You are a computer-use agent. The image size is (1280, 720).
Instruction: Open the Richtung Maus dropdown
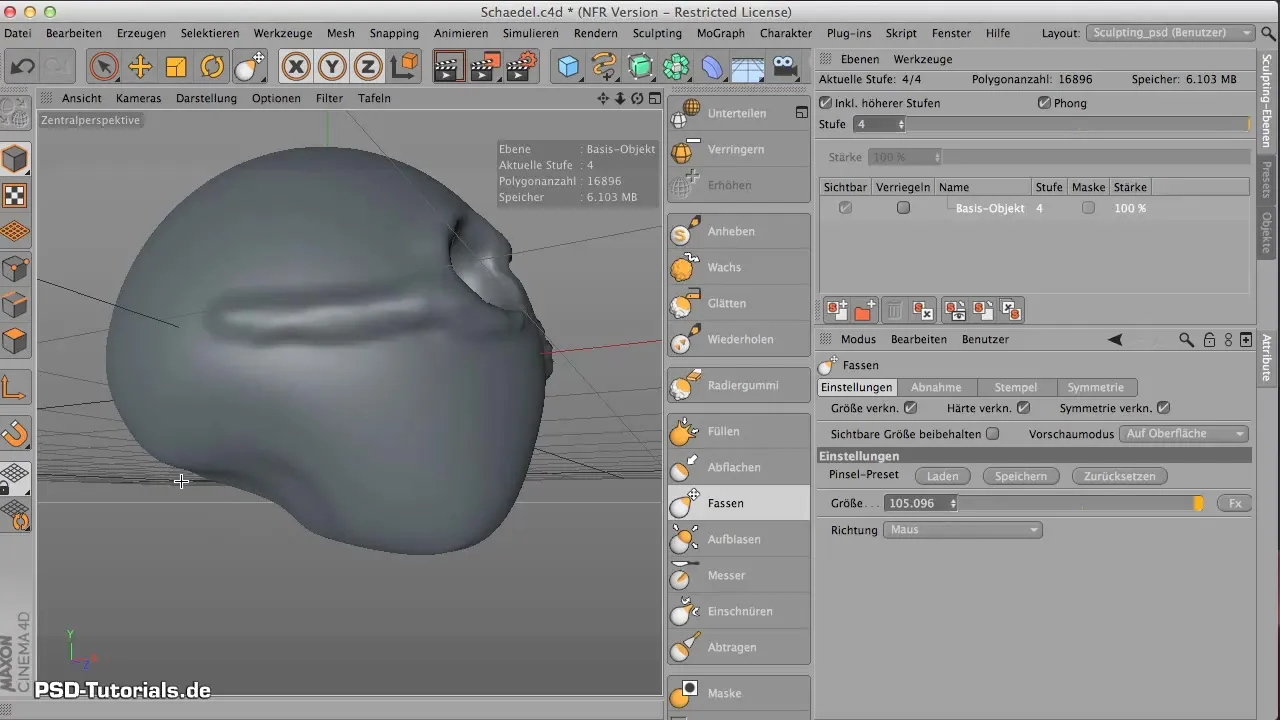pyautogui.click(x=963, y=530)
